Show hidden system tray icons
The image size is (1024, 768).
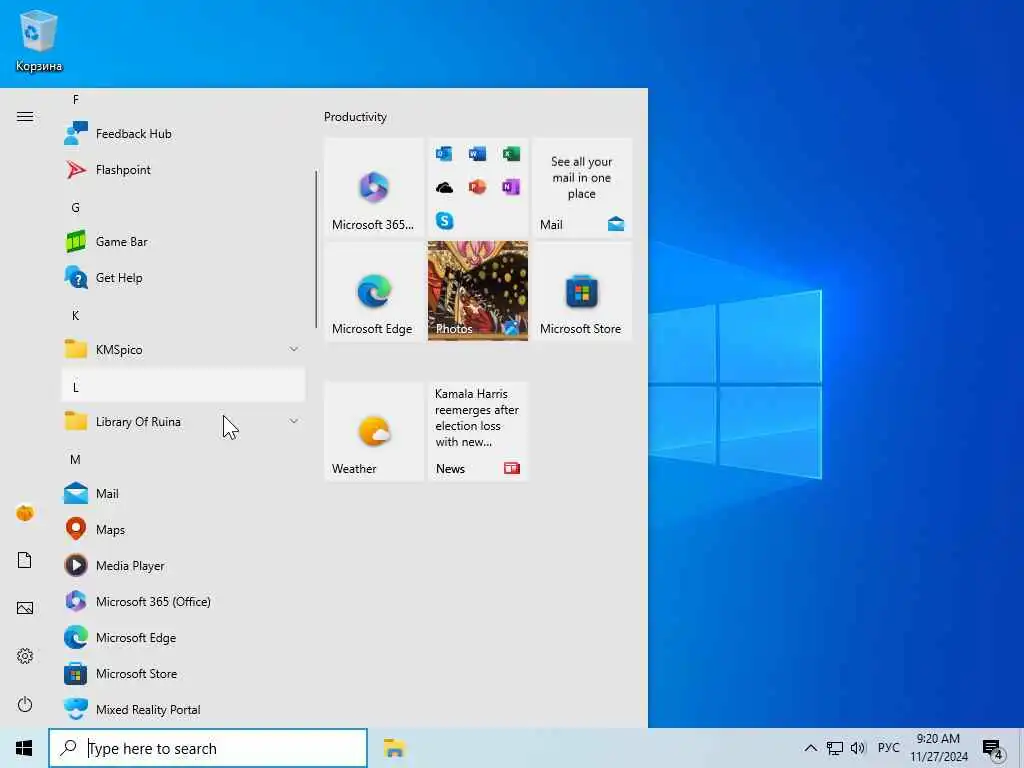click(810, 748)
